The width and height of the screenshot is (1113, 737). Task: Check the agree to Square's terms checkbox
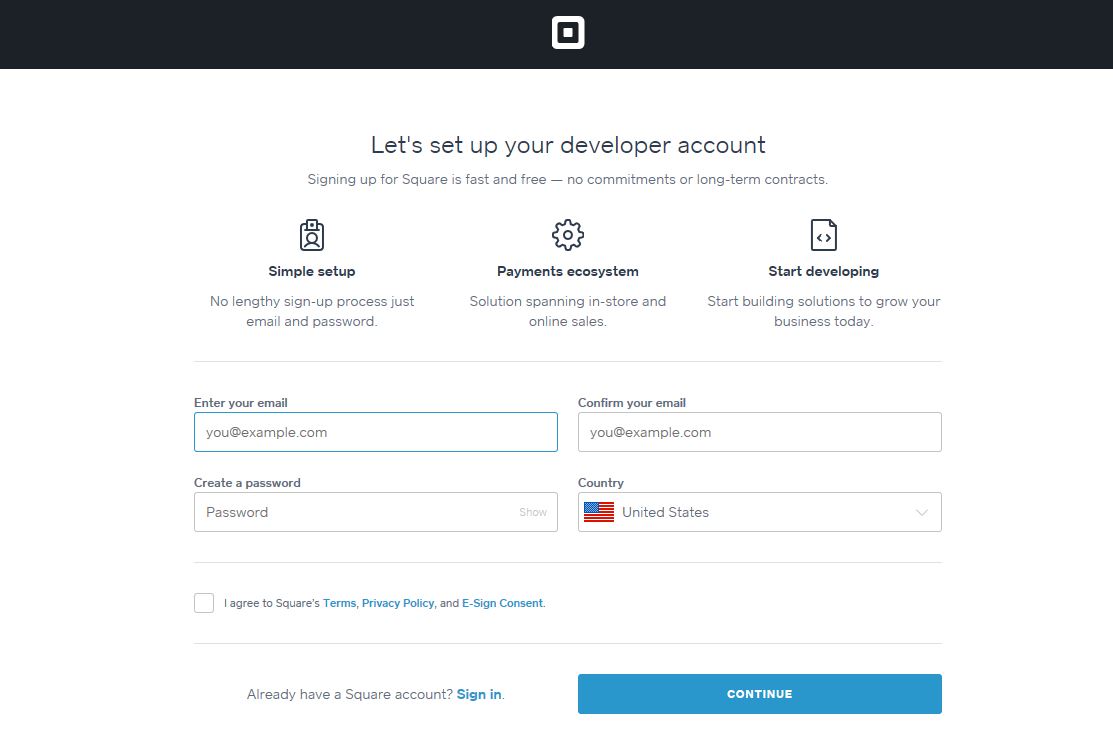204,603
